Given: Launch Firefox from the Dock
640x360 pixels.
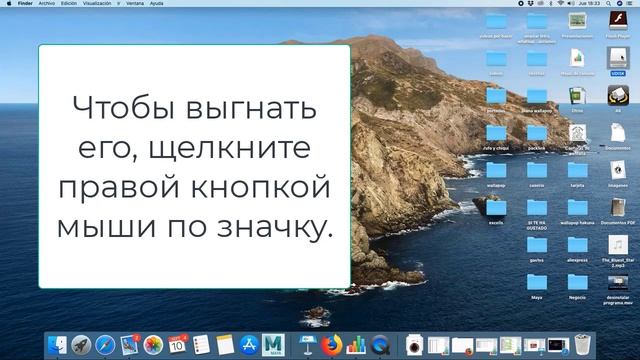Looking at the screenshot, I should [331, 345].
